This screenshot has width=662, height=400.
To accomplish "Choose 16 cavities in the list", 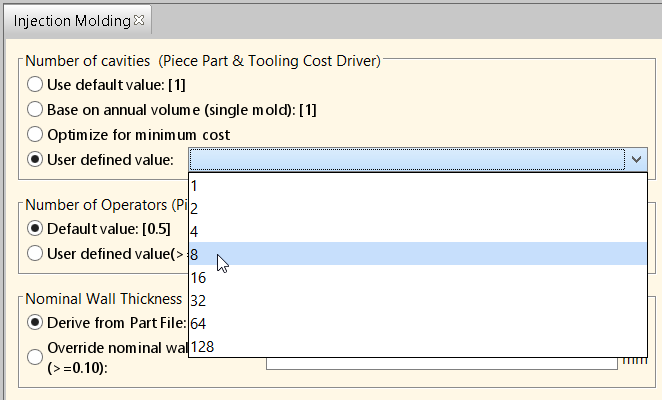I will (418, 277).
